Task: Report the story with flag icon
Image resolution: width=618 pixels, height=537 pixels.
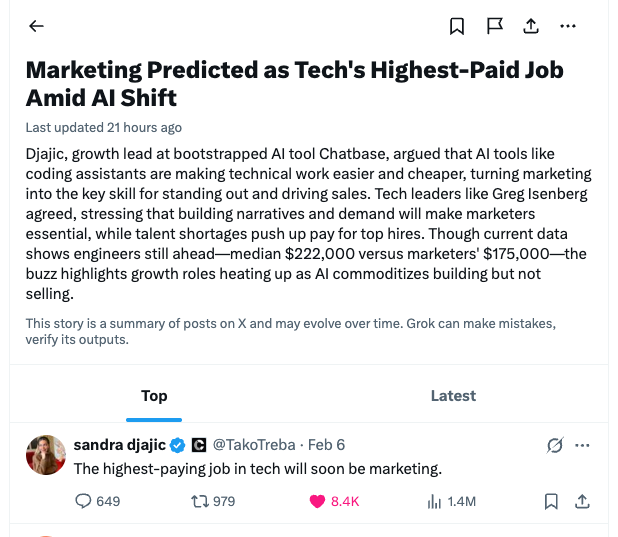Action: [494, 26]
